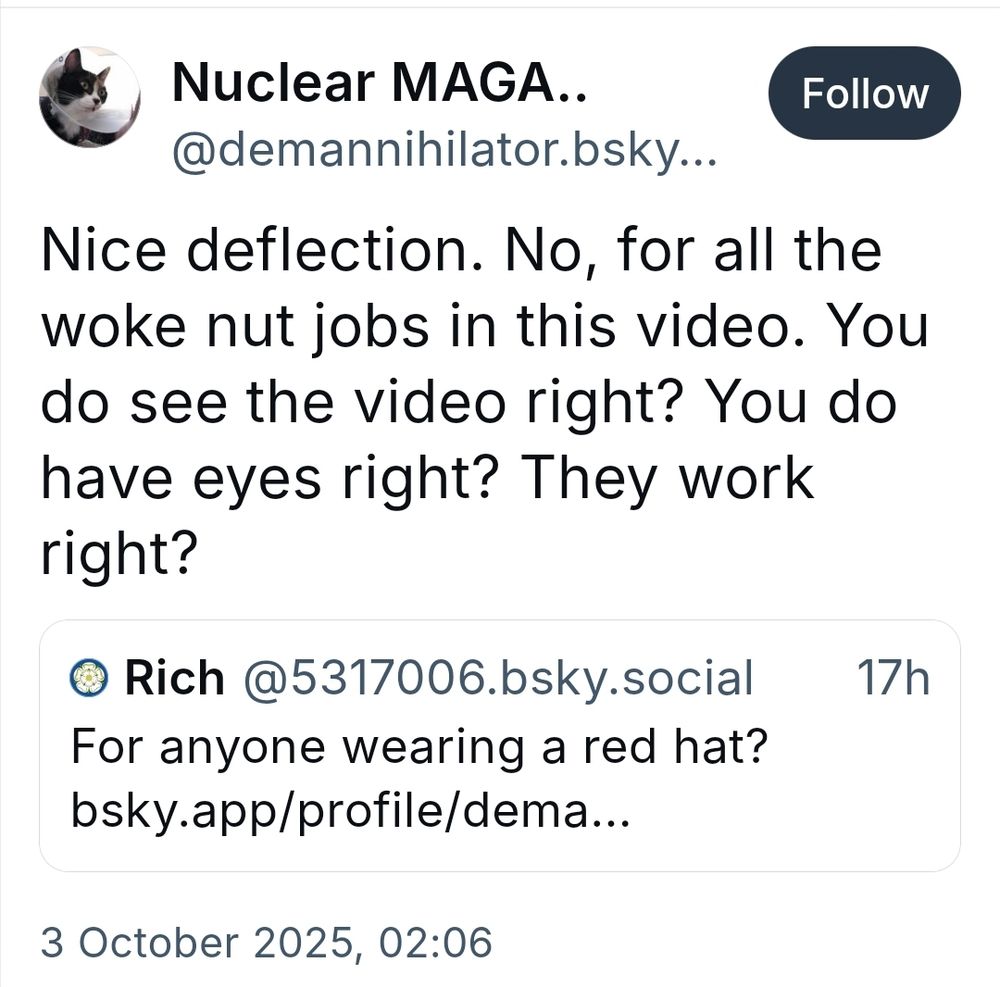Image resolution: width=1000 pixels, height=987 pixels.
Task: Click the white rose avatar beside Rich
Action: coord(90,679)
